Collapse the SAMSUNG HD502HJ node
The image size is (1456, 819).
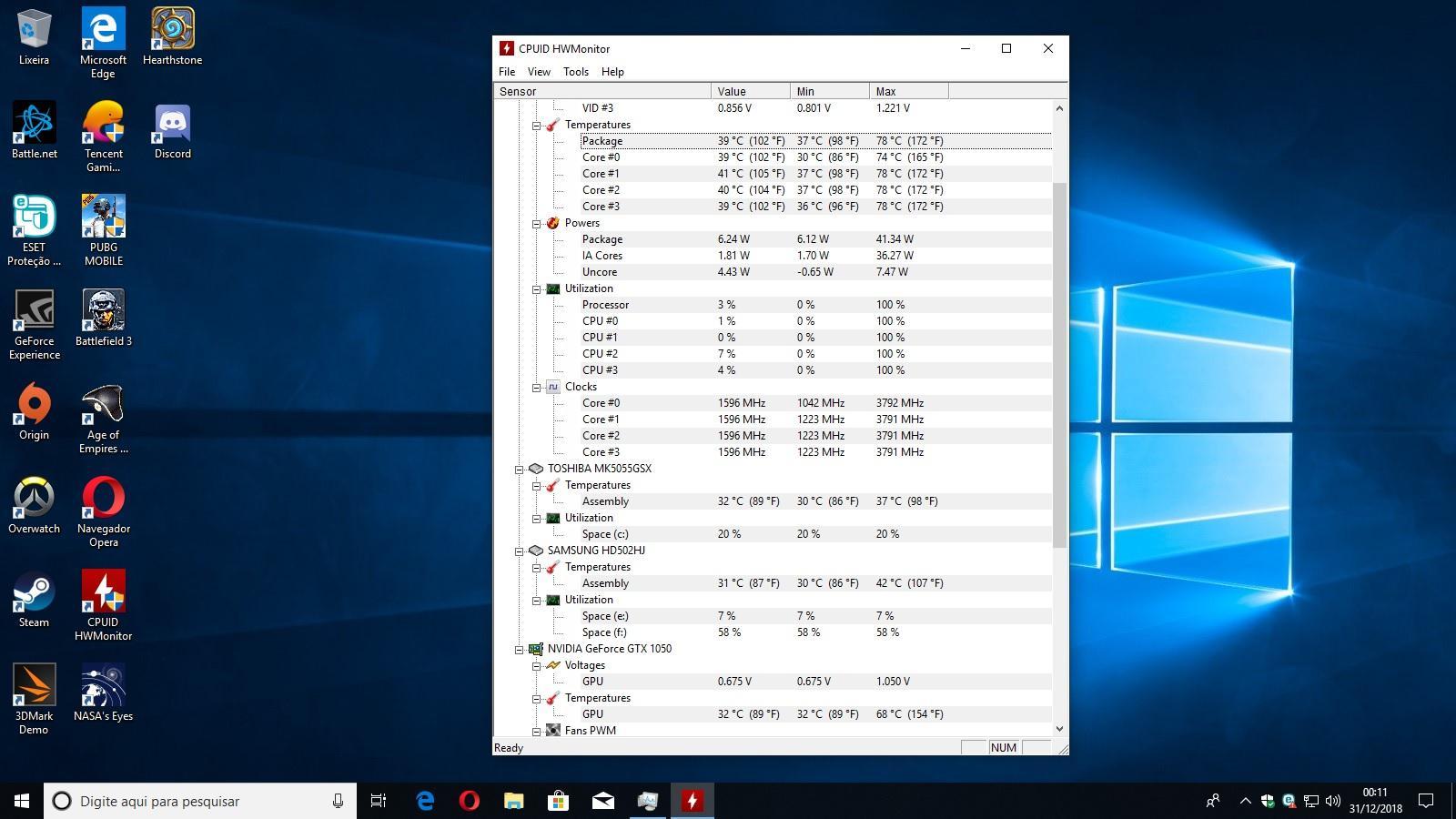[x=519, y=551]
